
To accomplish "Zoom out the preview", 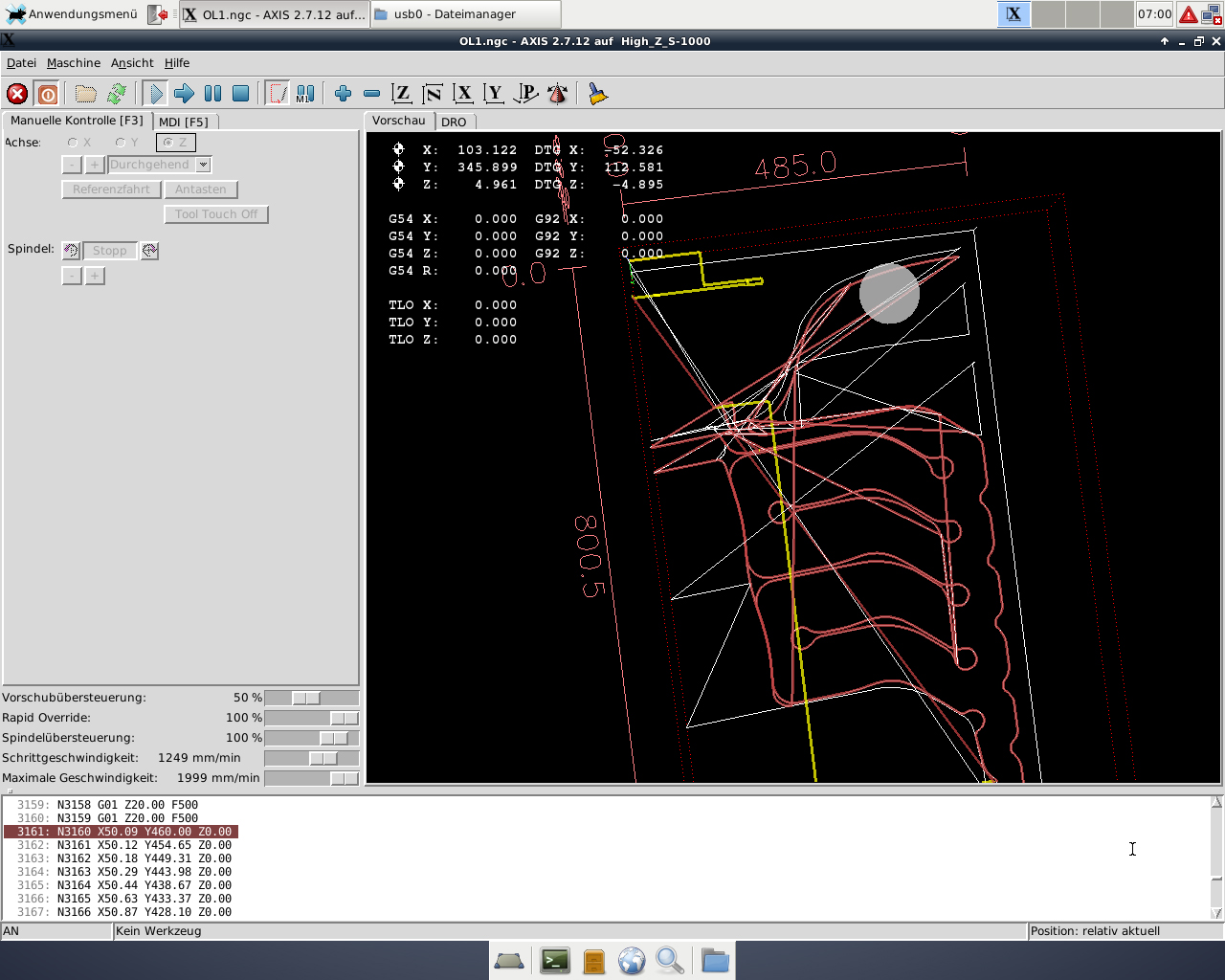I will coord(372,94).
